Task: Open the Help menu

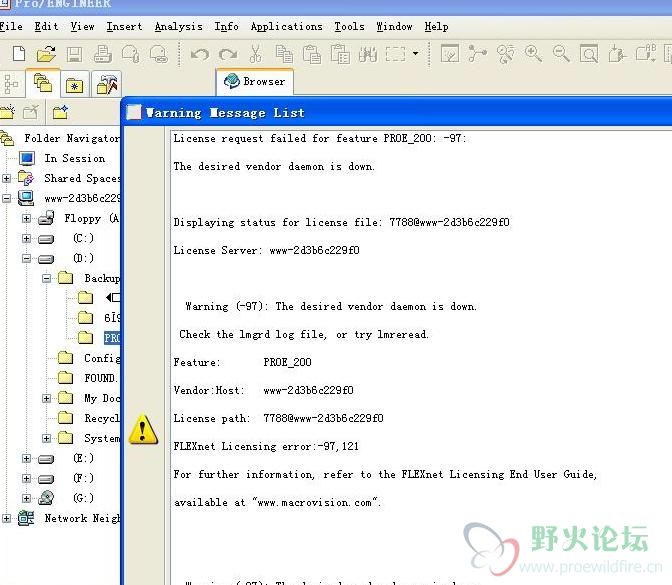Action: (x=436, y=27)
